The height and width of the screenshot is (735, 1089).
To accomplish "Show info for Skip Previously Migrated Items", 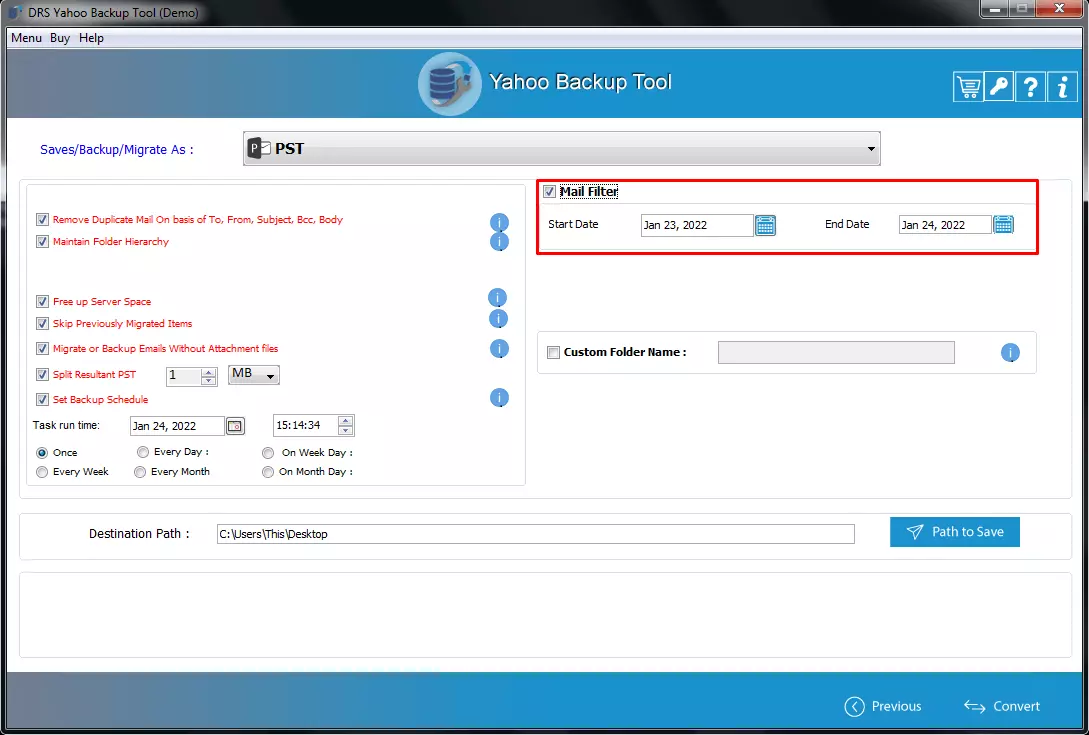I will (x=498, y=319).
